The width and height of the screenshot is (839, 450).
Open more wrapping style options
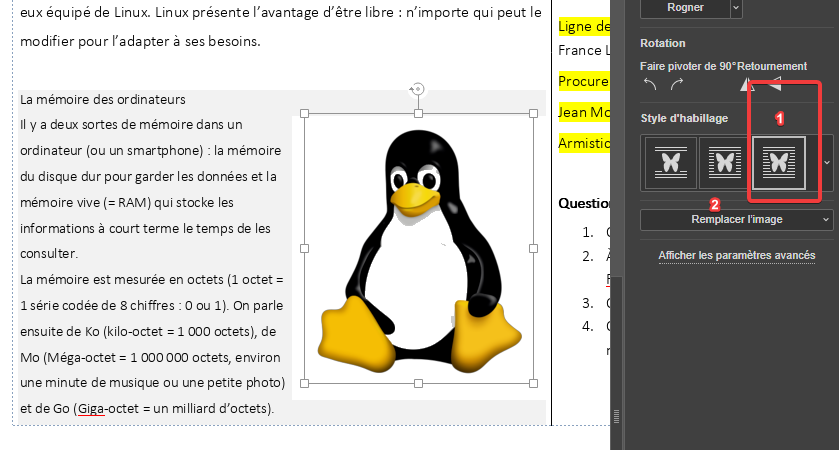827,163
